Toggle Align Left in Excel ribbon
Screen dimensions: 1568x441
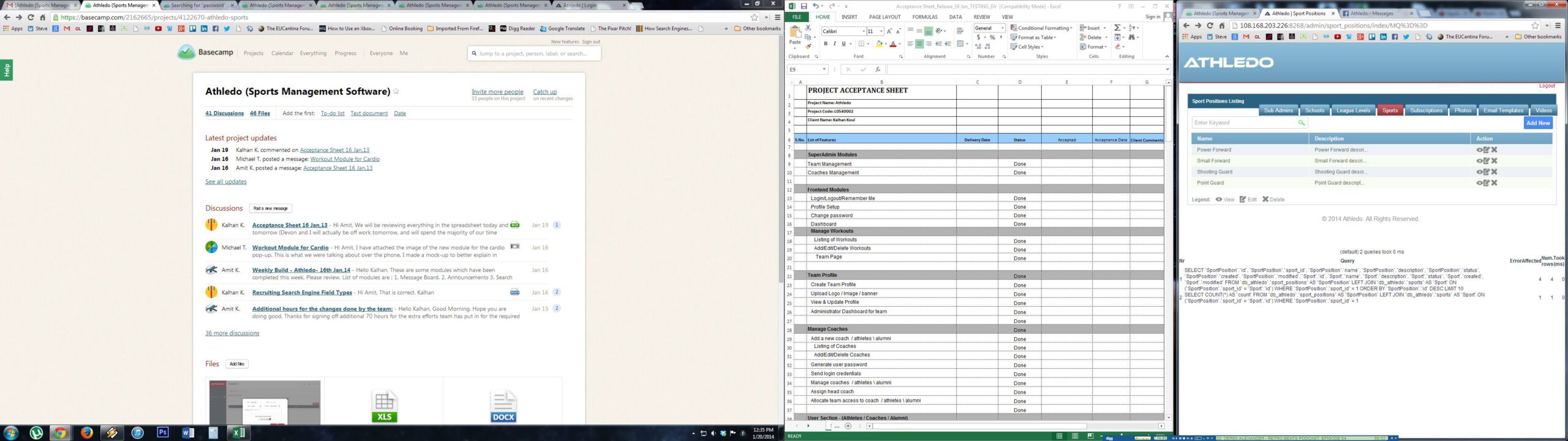point(910,44)
